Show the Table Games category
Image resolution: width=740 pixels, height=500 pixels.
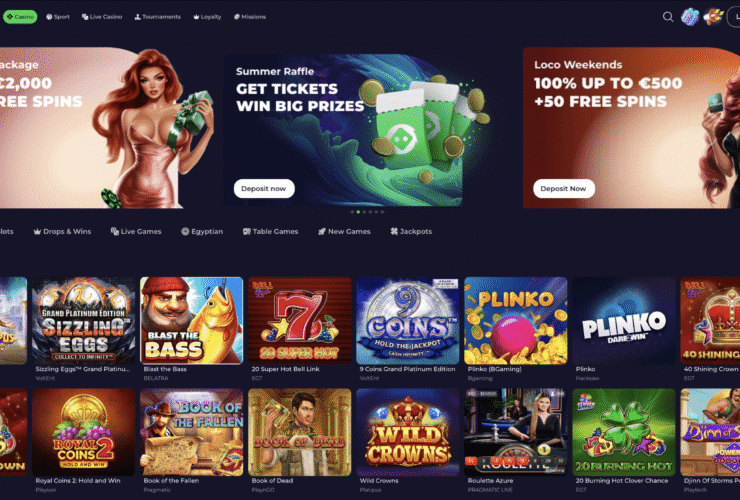tap(270, 231)
